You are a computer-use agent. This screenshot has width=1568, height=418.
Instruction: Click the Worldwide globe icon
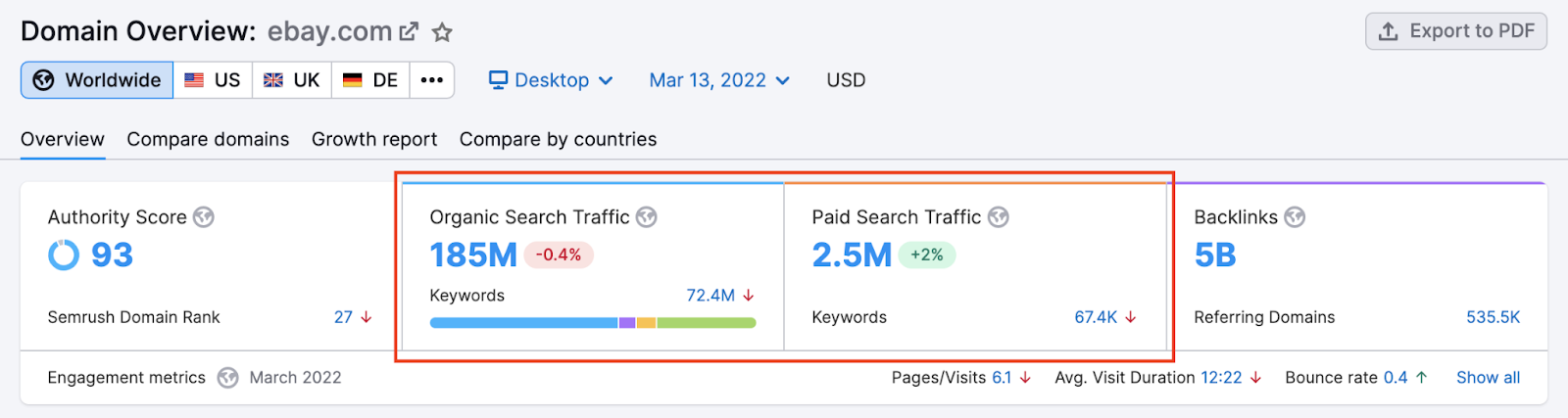tap(43, 80)
